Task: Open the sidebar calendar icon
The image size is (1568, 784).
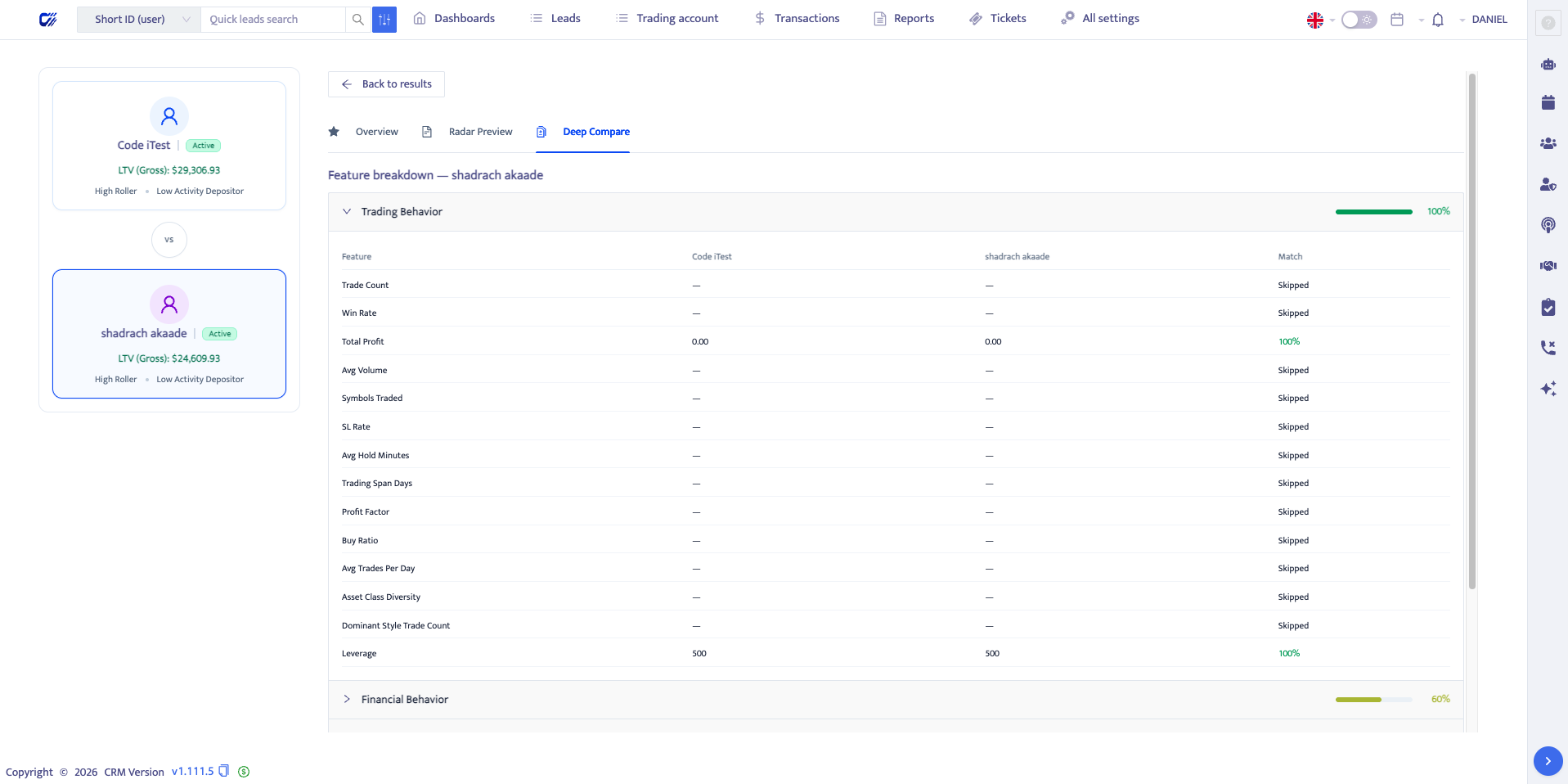Action: click(x=1548, y=102)
